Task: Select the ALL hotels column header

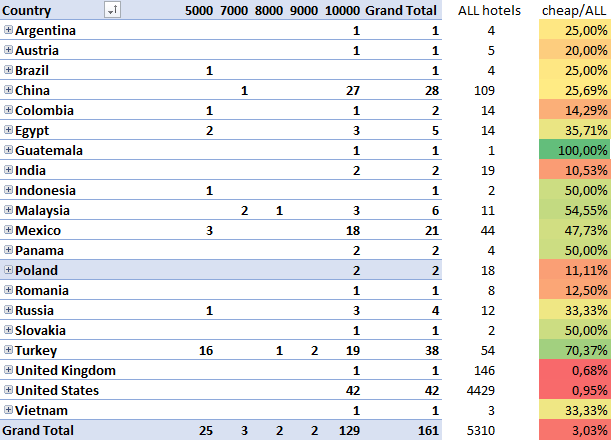Action: [489, 10]
